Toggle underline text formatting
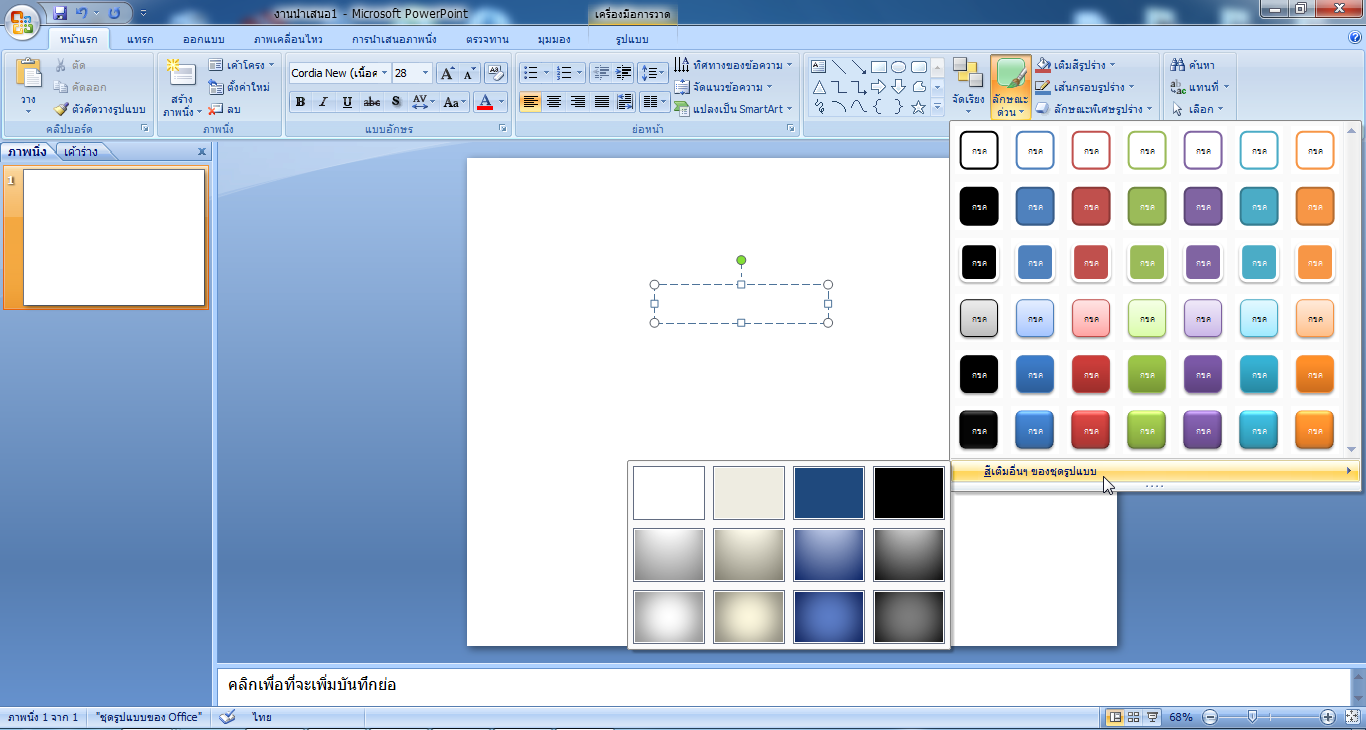 tap(347, 102)
